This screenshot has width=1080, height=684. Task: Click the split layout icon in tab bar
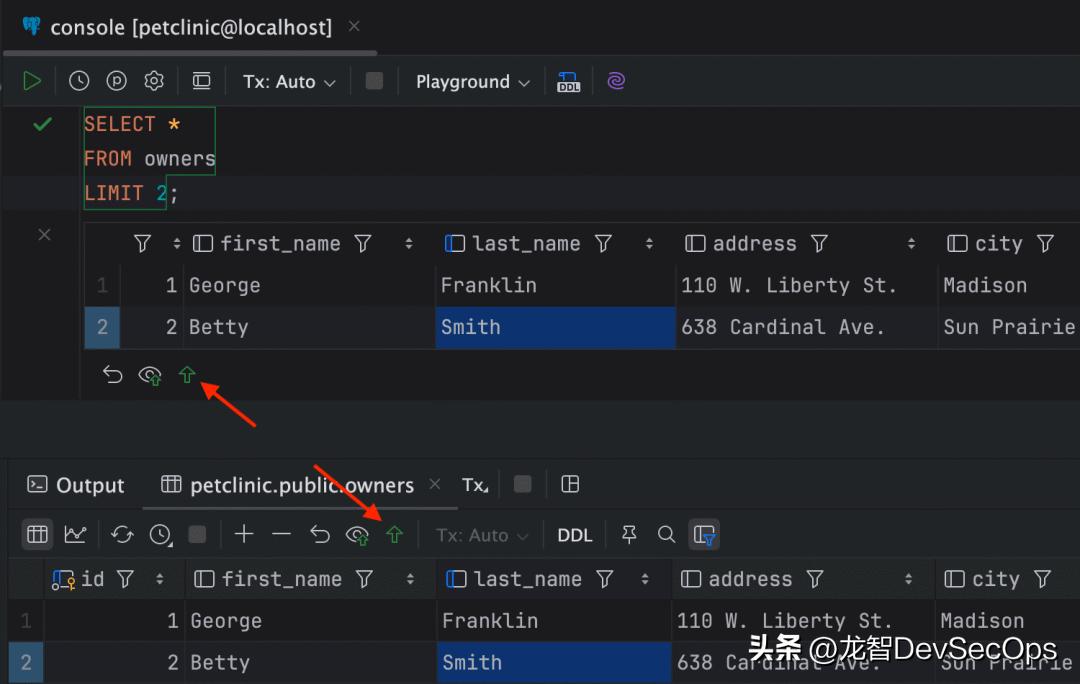tap(570, 484)
